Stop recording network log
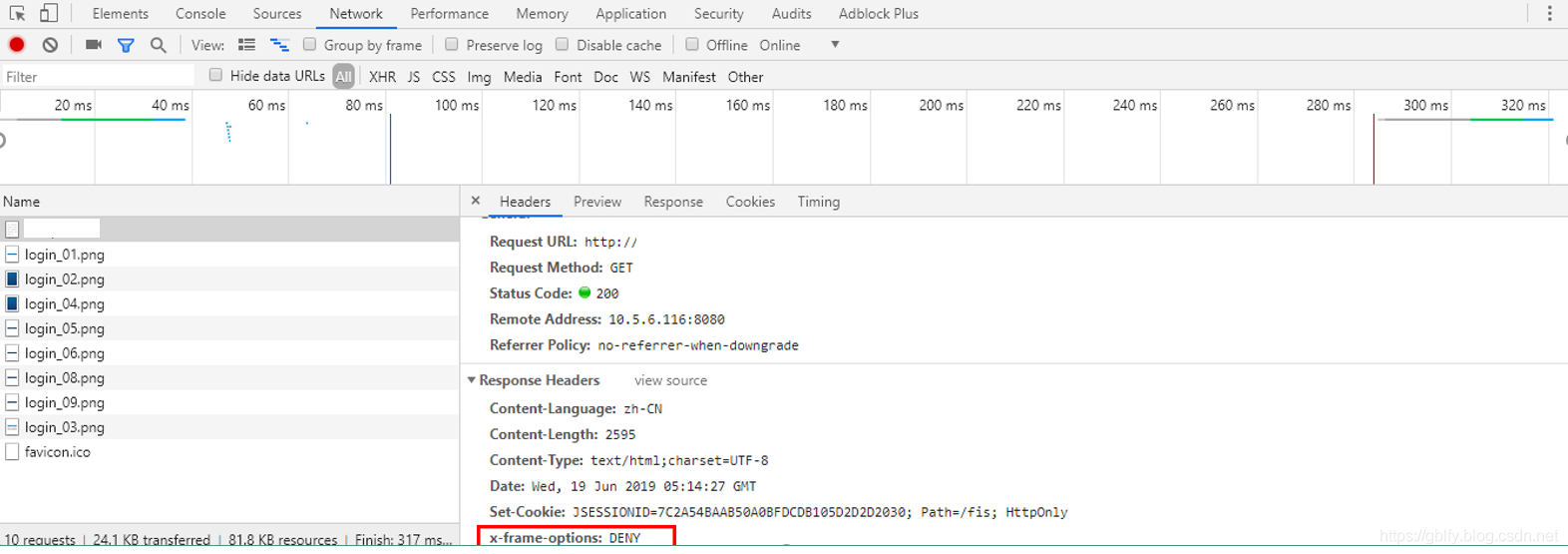1568x554 pixels. click(17, 45)
